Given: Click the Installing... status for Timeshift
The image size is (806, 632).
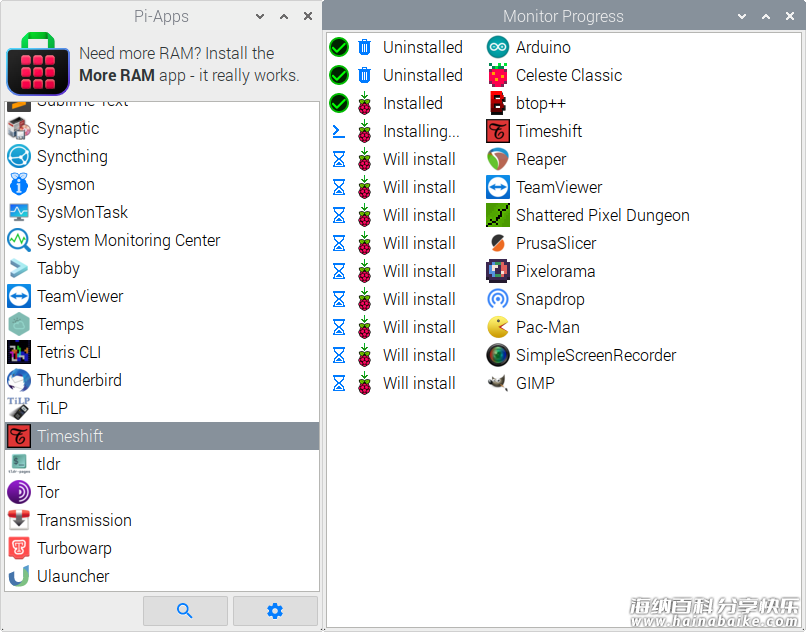Looking at the screenshot, I should (x=422, y=132).
